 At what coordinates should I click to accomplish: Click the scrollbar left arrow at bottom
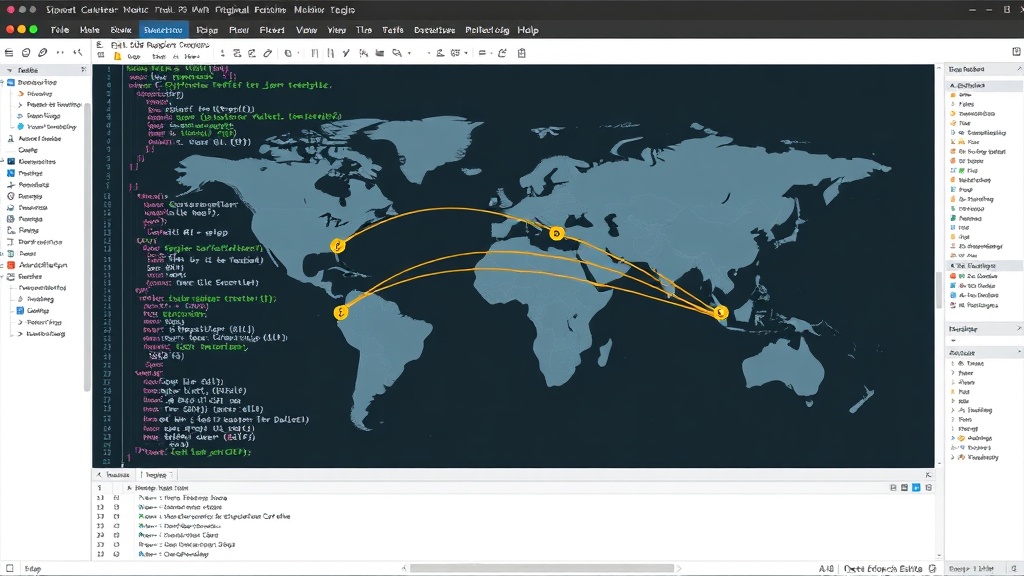pyautogui.click(x=404, y=568)
